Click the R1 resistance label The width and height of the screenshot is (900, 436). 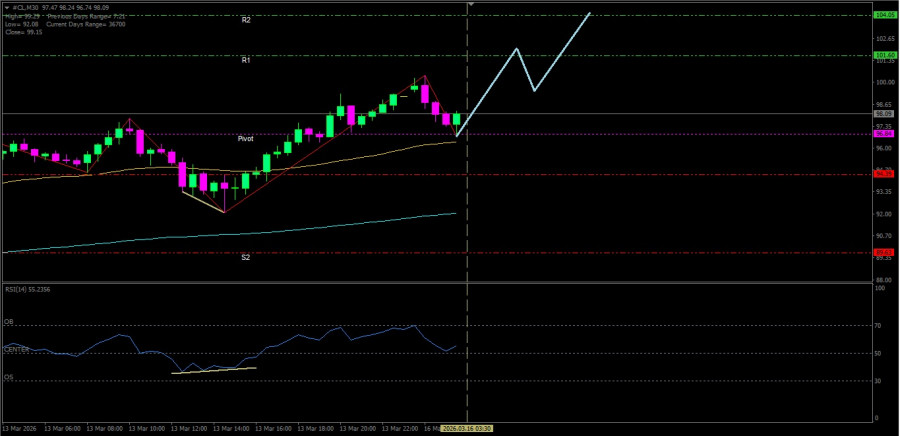coord(246,60)
